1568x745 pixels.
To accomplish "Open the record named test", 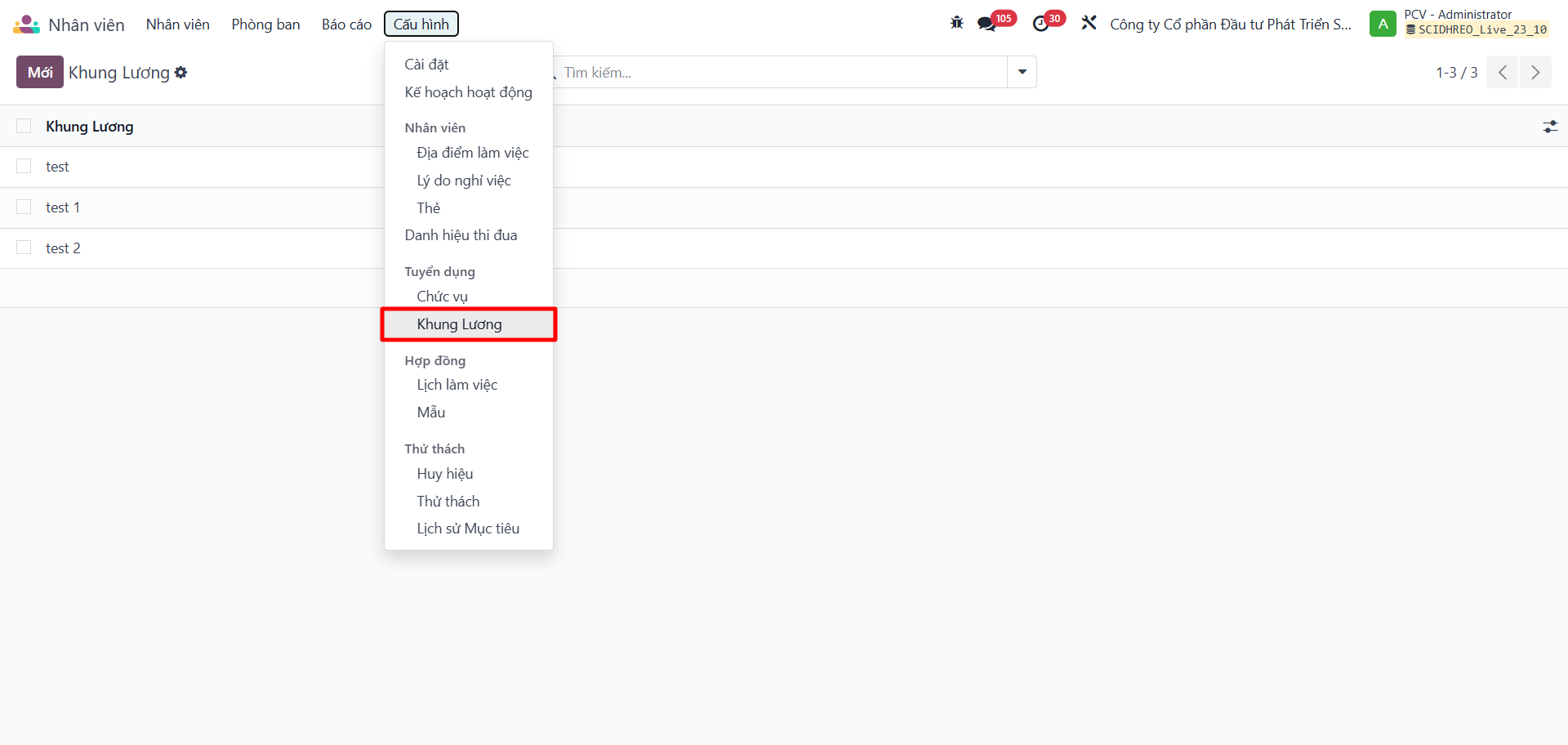I will tap(57, 167).
